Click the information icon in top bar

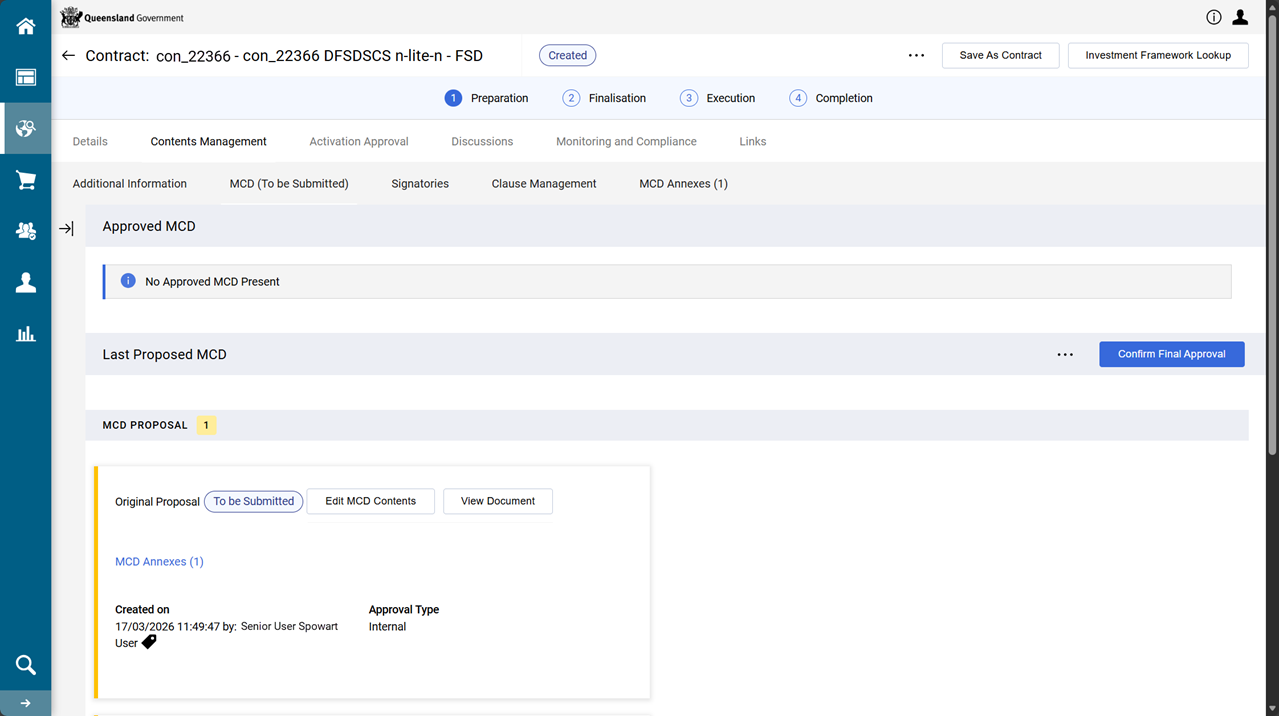tap(1213, 17)
